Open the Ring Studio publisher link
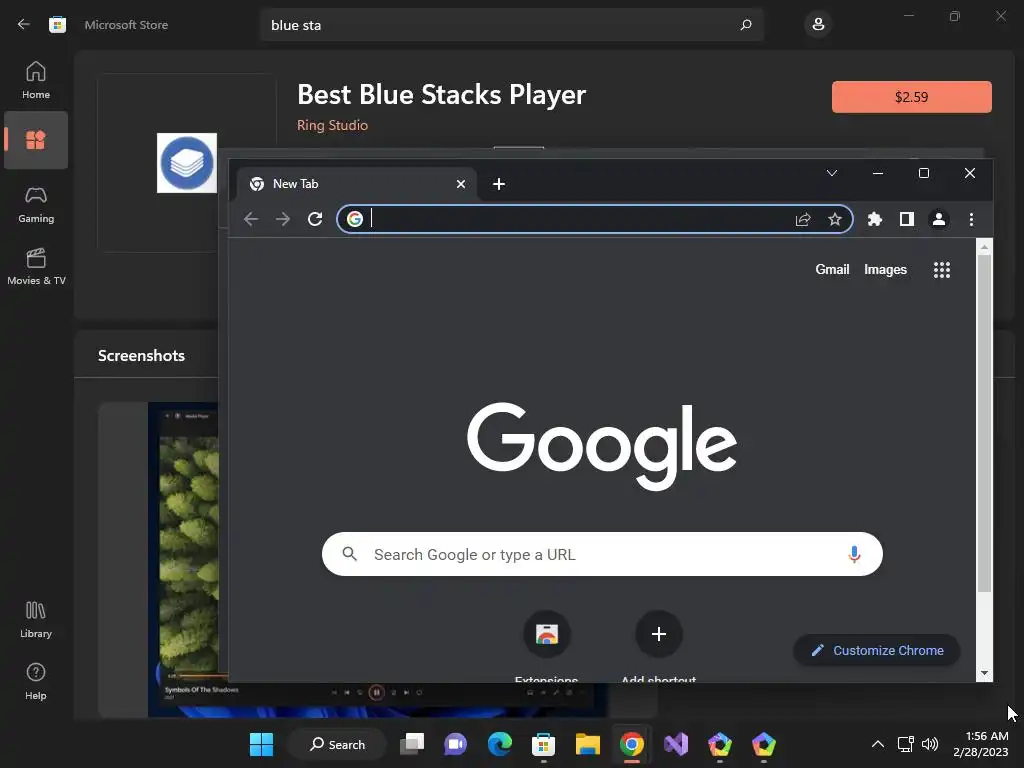The height and width of the screenshot is (768, 1024). (x=332, y=125)
